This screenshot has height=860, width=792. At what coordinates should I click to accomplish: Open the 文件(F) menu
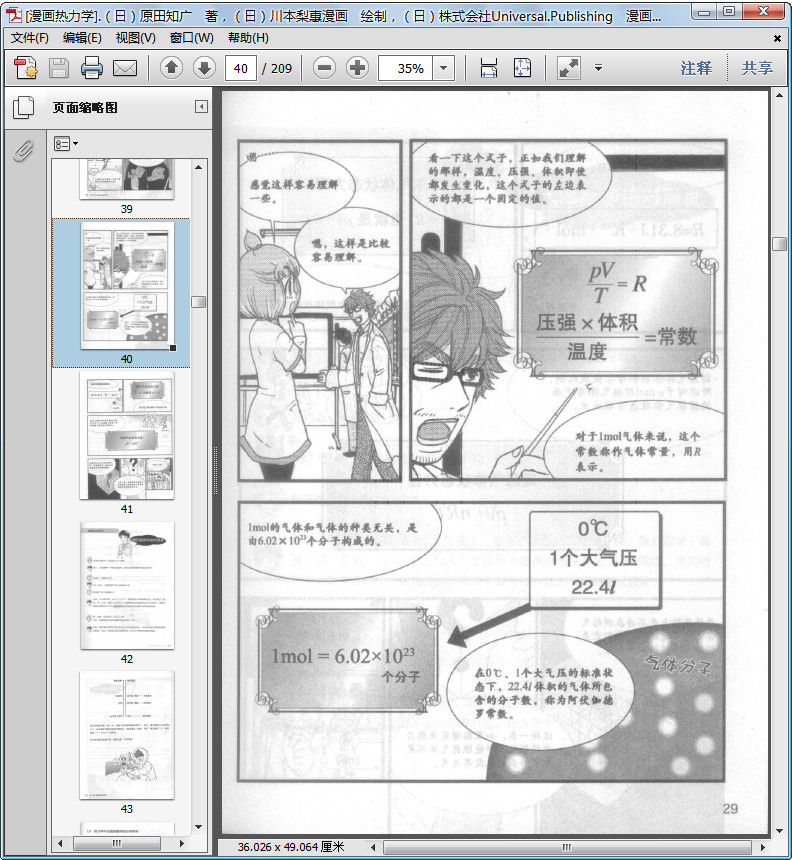30,38
